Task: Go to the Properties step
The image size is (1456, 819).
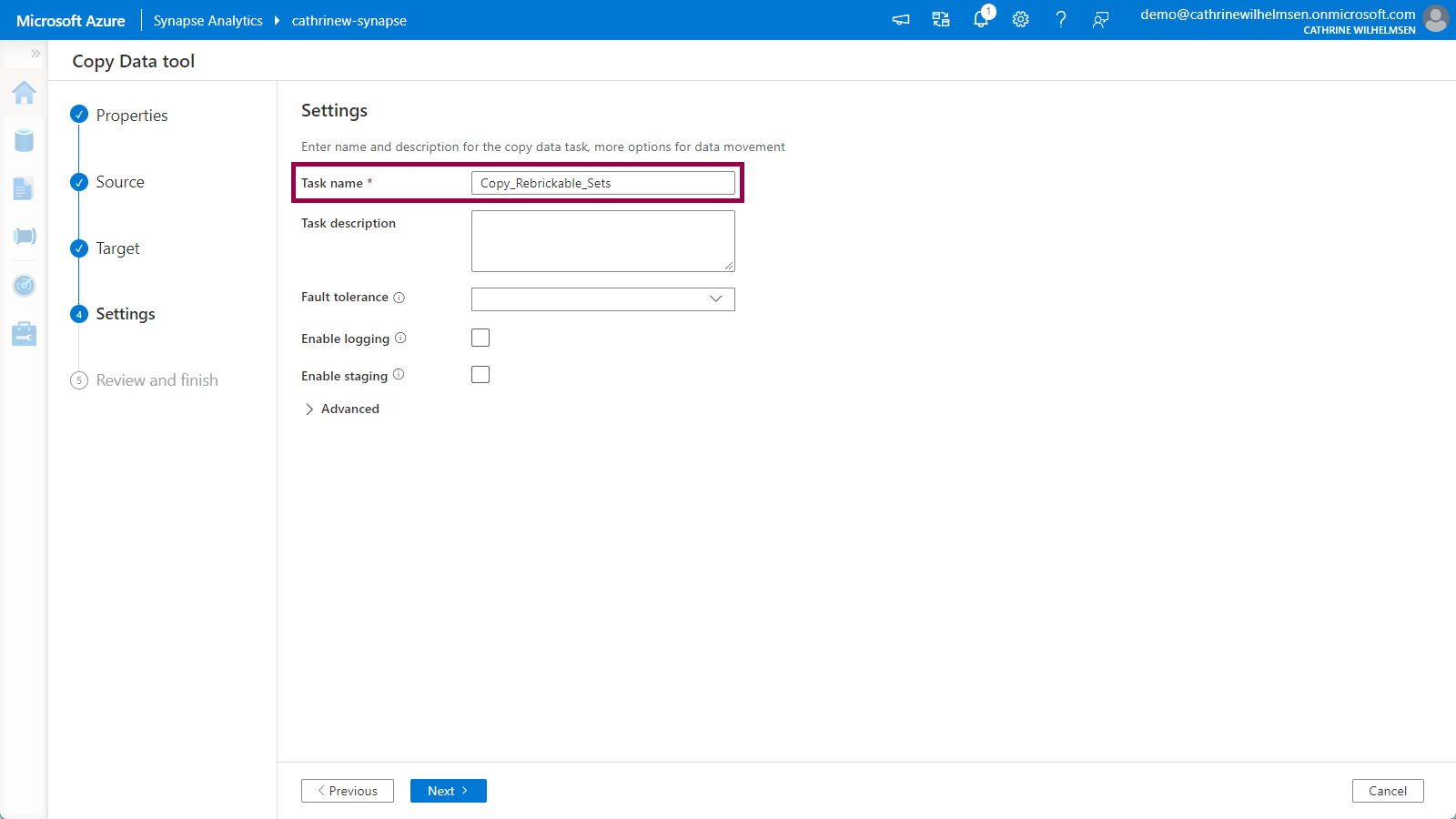Action: pos(131,116)
